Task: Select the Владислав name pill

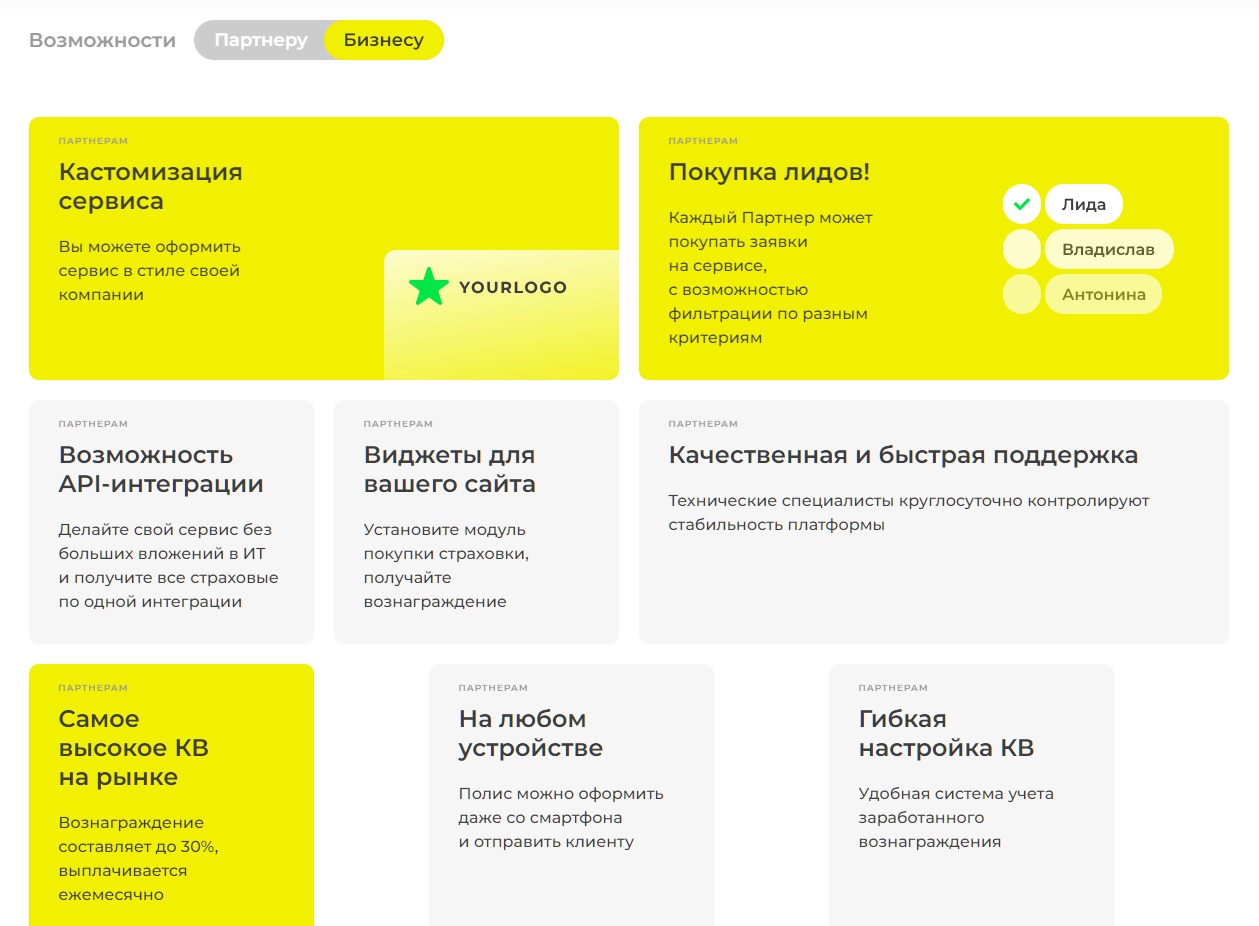Action: [1108, 250]
